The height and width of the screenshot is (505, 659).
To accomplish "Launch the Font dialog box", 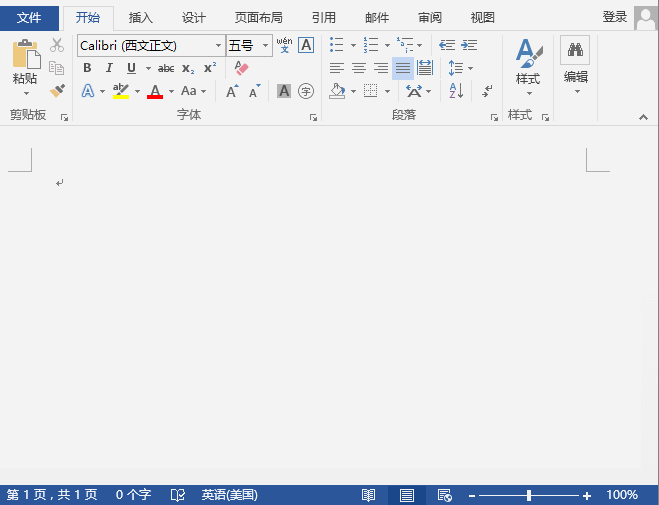I will click(313, 118).
